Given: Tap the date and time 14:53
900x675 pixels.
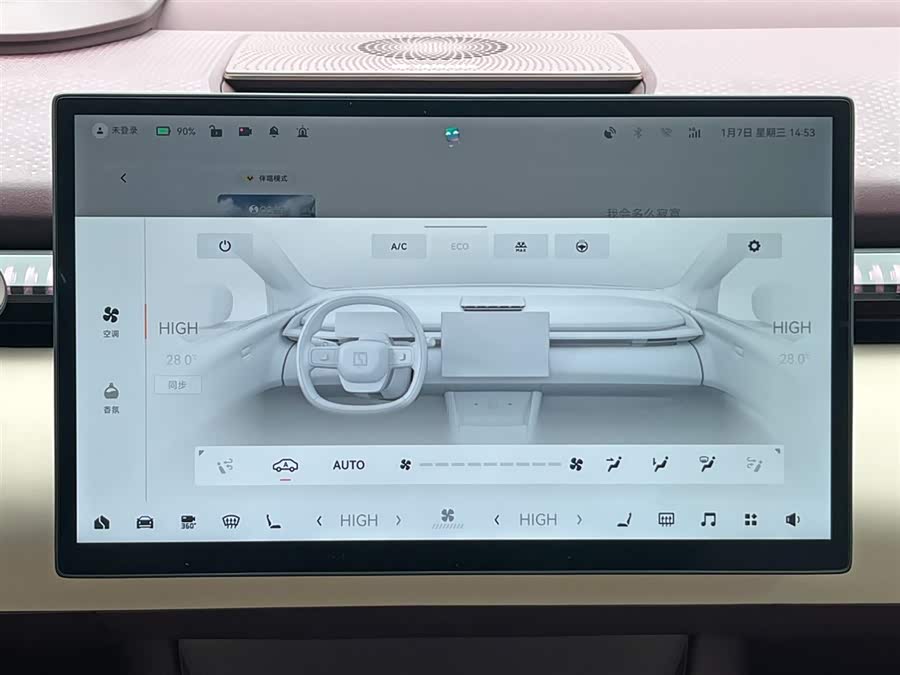Looking at the screenshot, I should click(768, 133).
